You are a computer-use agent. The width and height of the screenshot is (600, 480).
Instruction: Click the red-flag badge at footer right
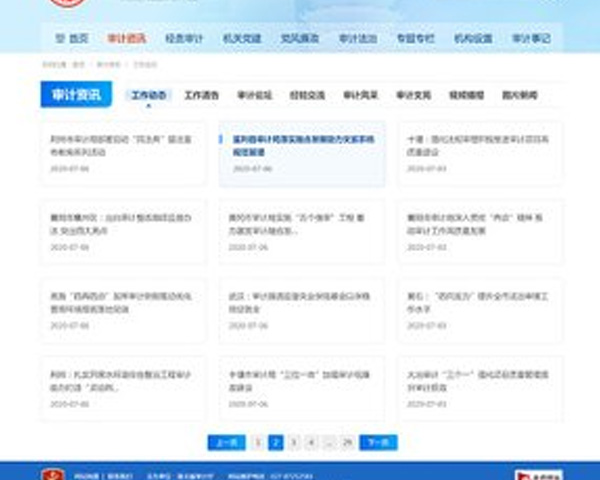(x=539, y=475)
